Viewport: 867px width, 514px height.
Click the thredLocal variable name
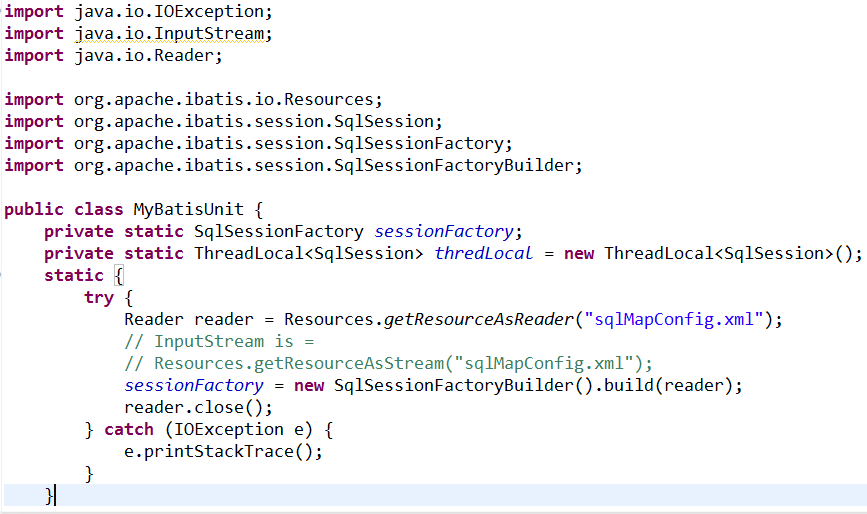pos(483,253)
